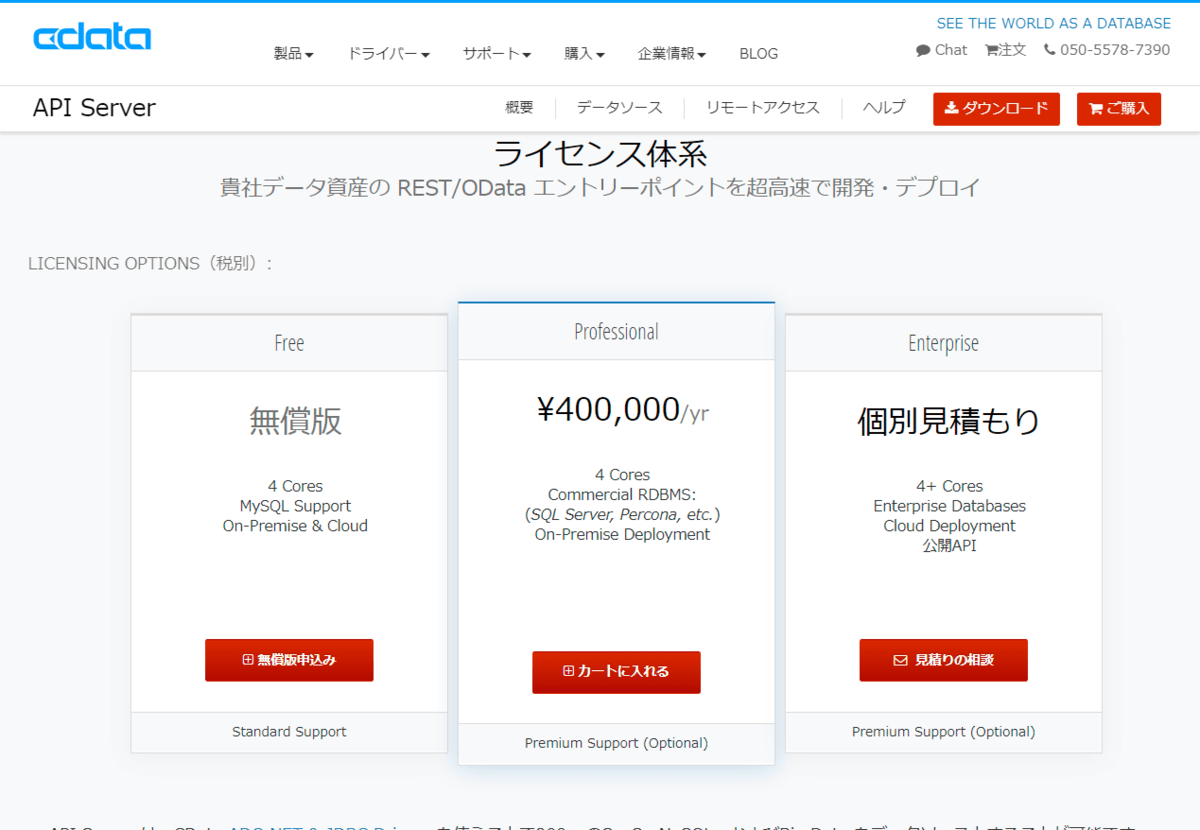Select the ヘルプ tab
This screenshot has width=1200, height=830.
[884, 108]
